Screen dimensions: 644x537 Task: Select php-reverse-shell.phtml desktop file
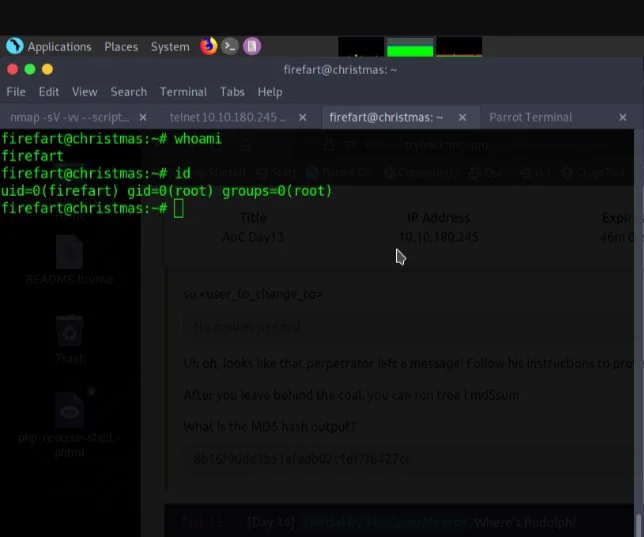(69, 425)
